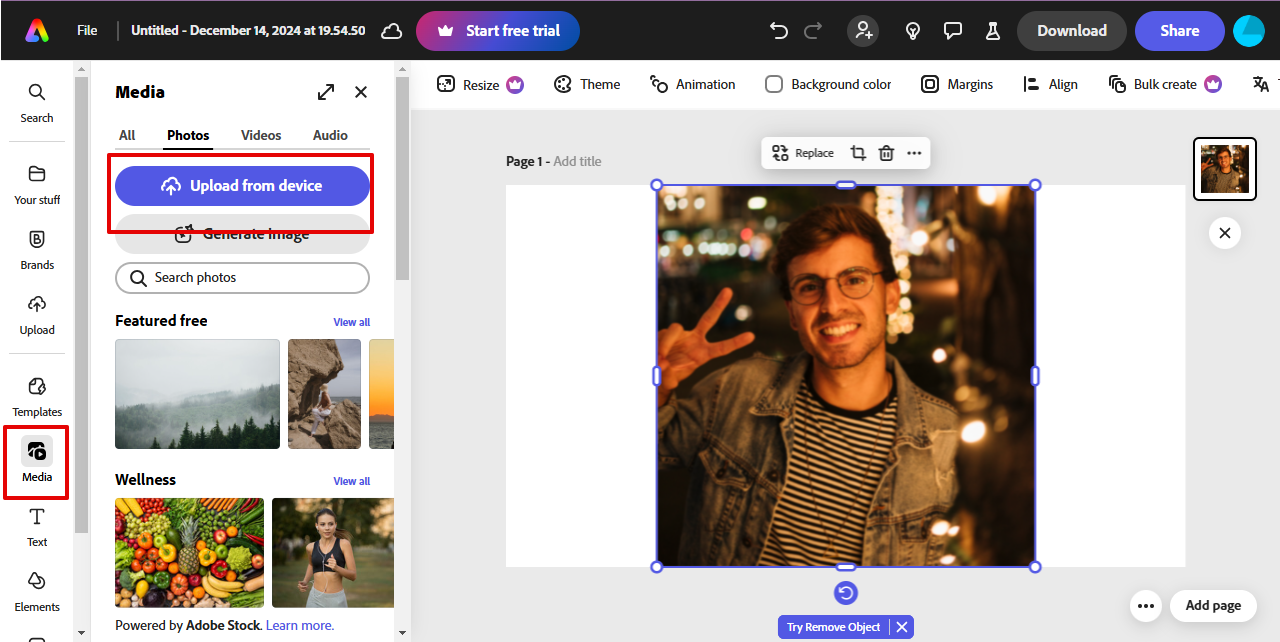This screenshot has width=1280, height=642.
Task: Open the Adobe Express home logo
Action: (37, 31)
